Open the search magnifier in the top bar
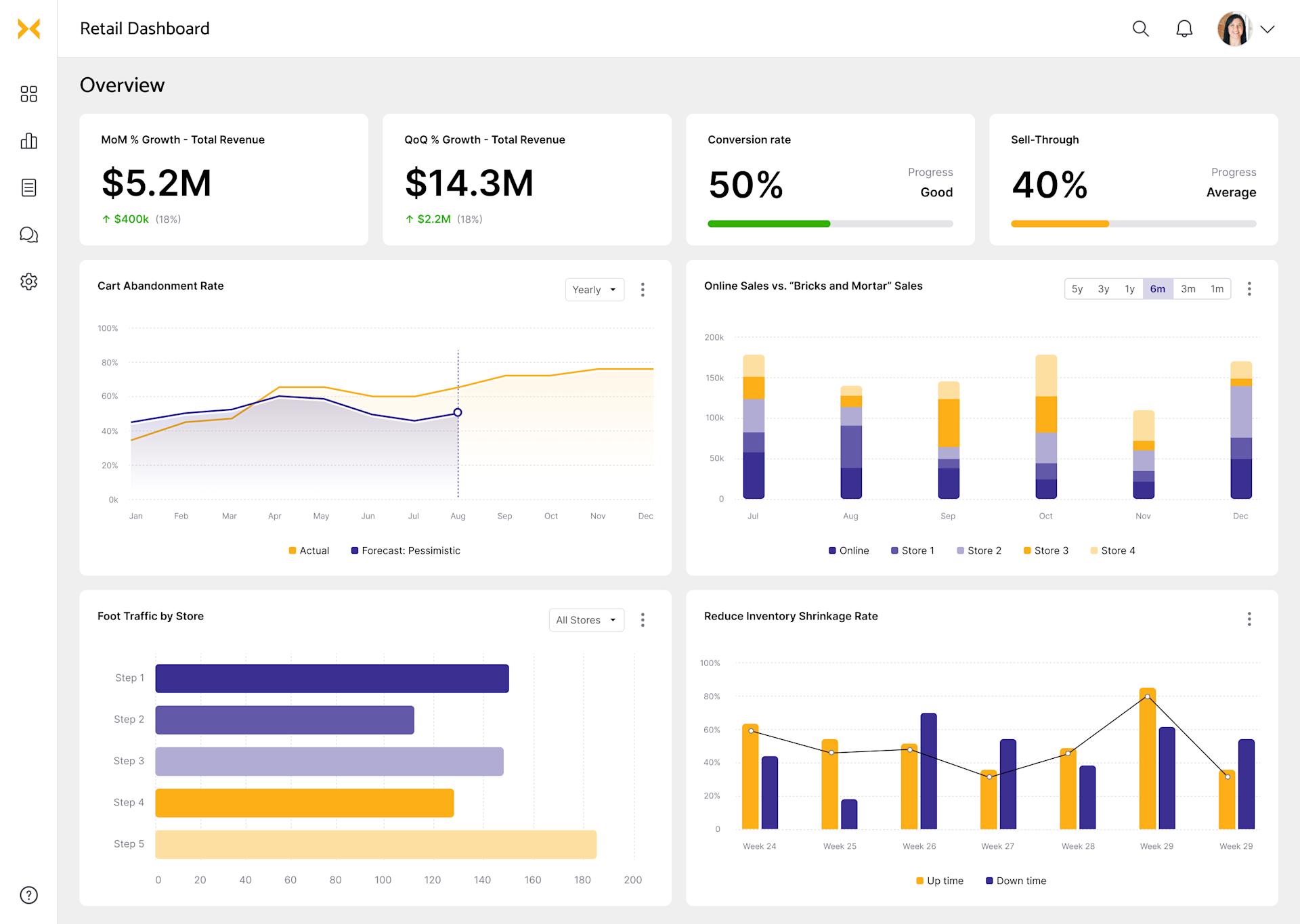This screenshot has width=1300, height=924. tap(1140, 28)
